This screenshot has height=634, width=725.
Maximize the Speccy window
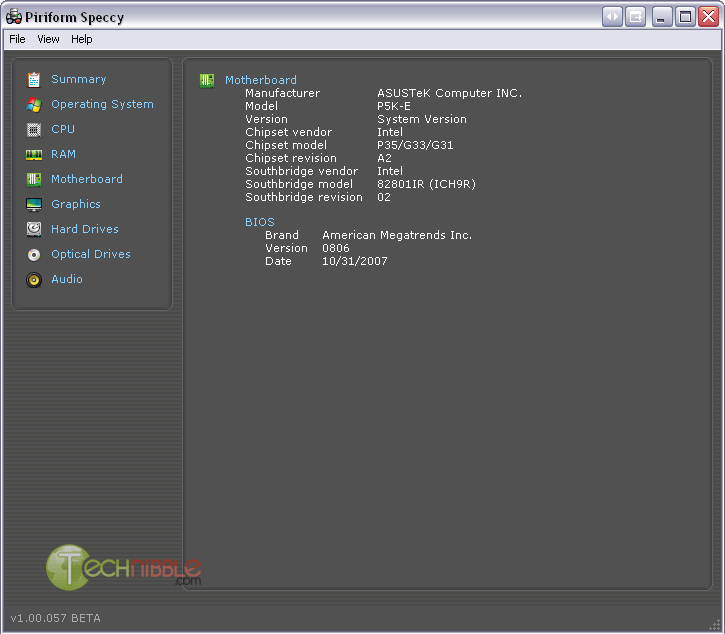tap(685, 17)
